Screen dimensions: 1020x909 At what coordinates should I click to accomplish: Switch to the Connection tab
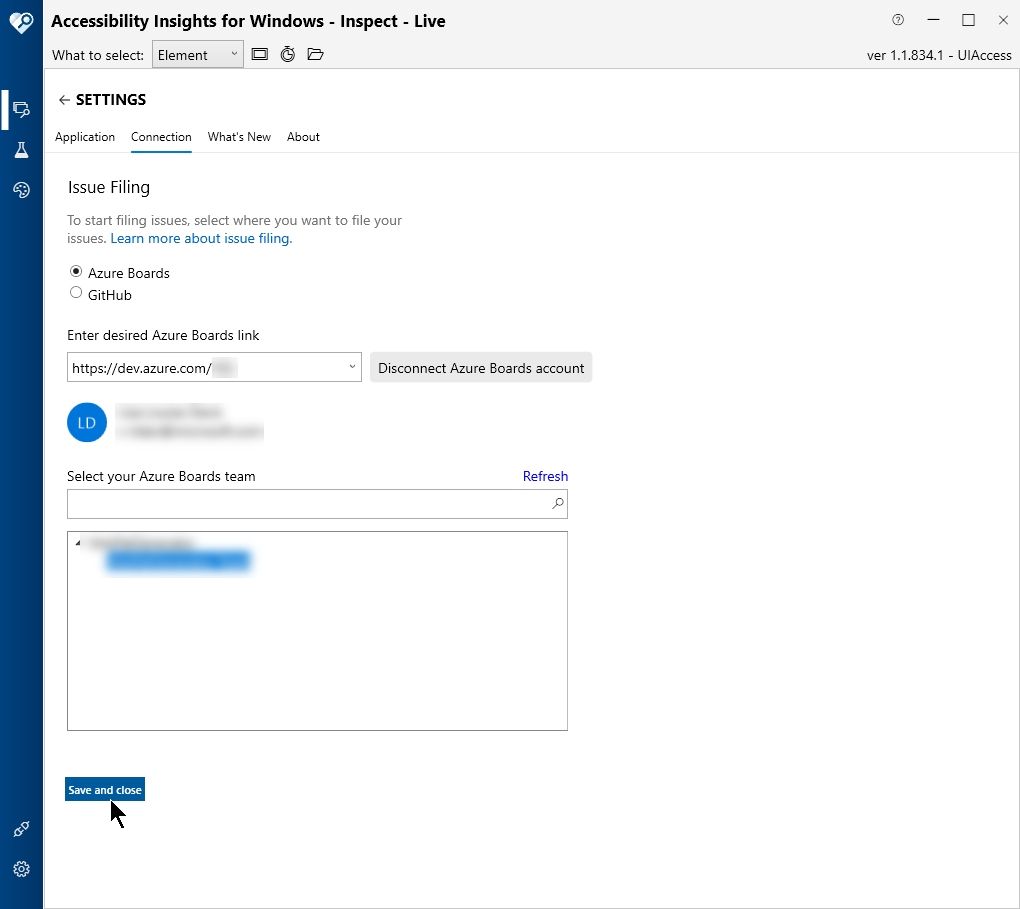coord(161,137)
